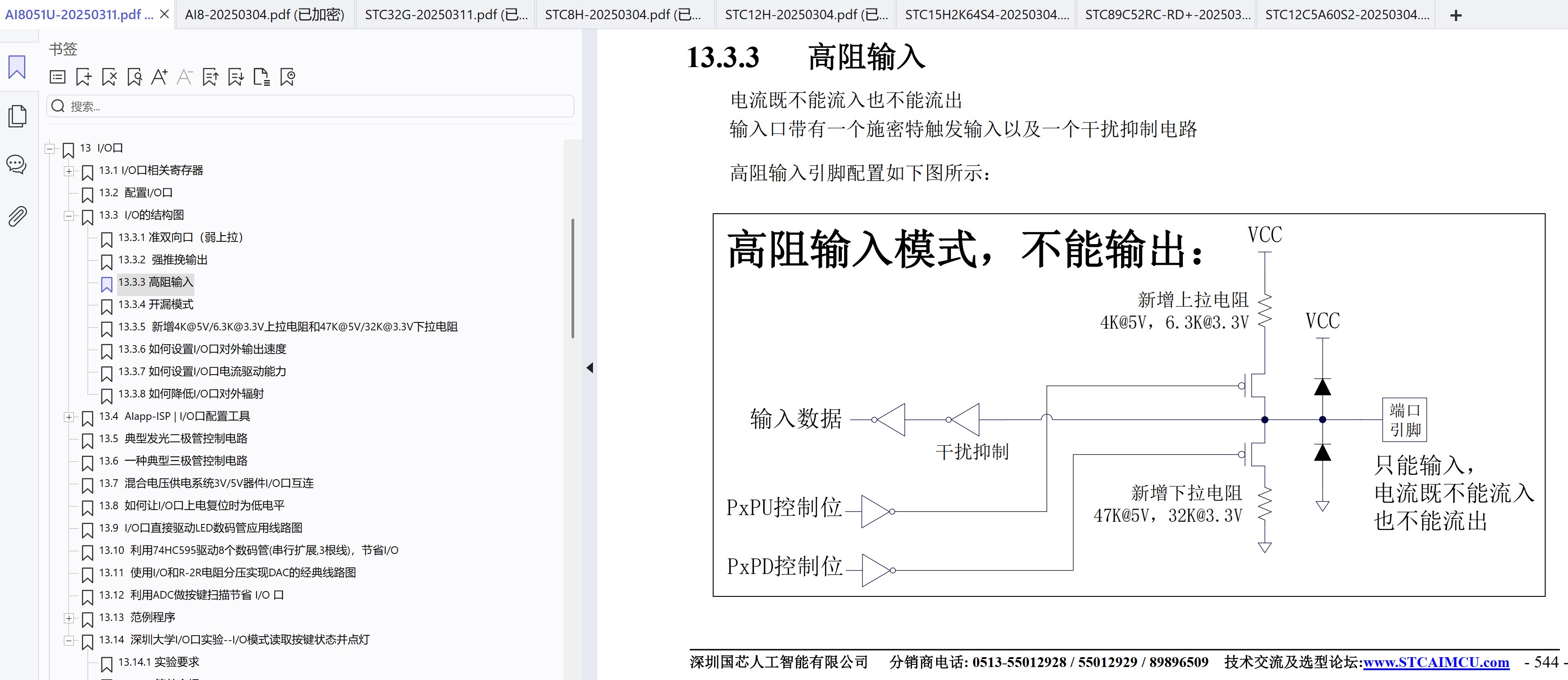Go to bookmark 13.6 一种典型三极管控制电路

pos(173,461)
